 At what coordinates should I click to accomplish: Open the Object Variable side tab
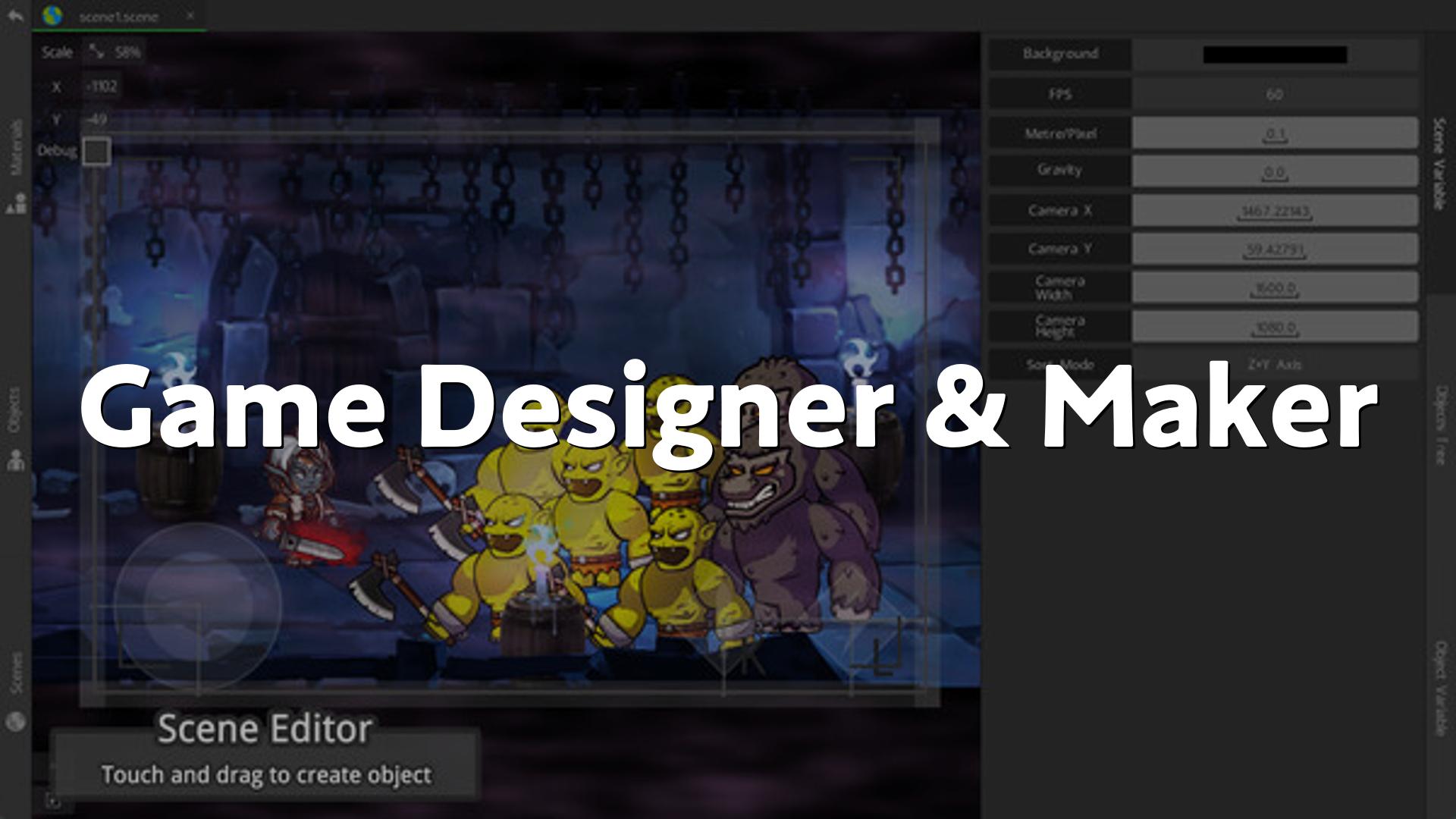[x=1439, y=689]
